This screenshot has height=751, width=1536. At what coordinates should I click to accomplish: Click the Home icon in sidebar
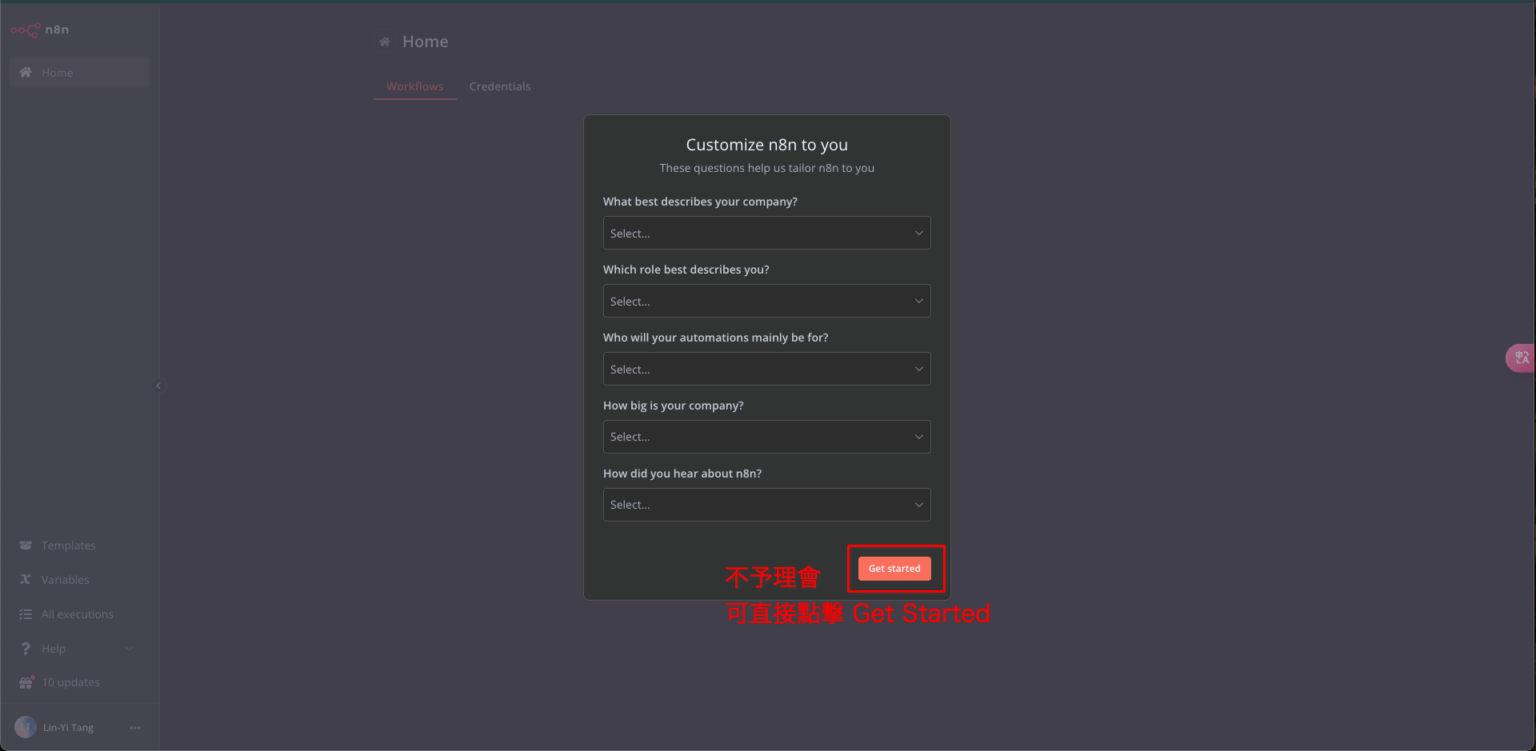point(26,73)
